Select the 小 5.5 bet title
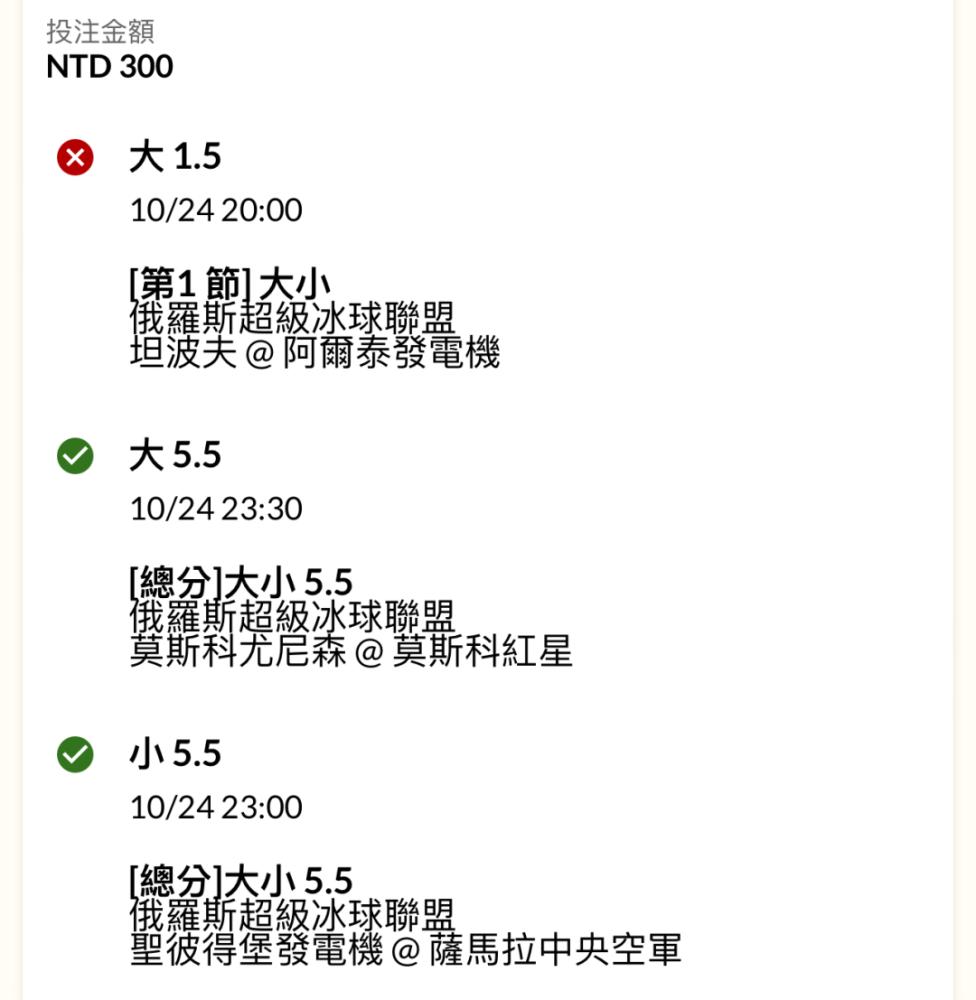Screen dimensions: 976x1000 tap(175, 754)
